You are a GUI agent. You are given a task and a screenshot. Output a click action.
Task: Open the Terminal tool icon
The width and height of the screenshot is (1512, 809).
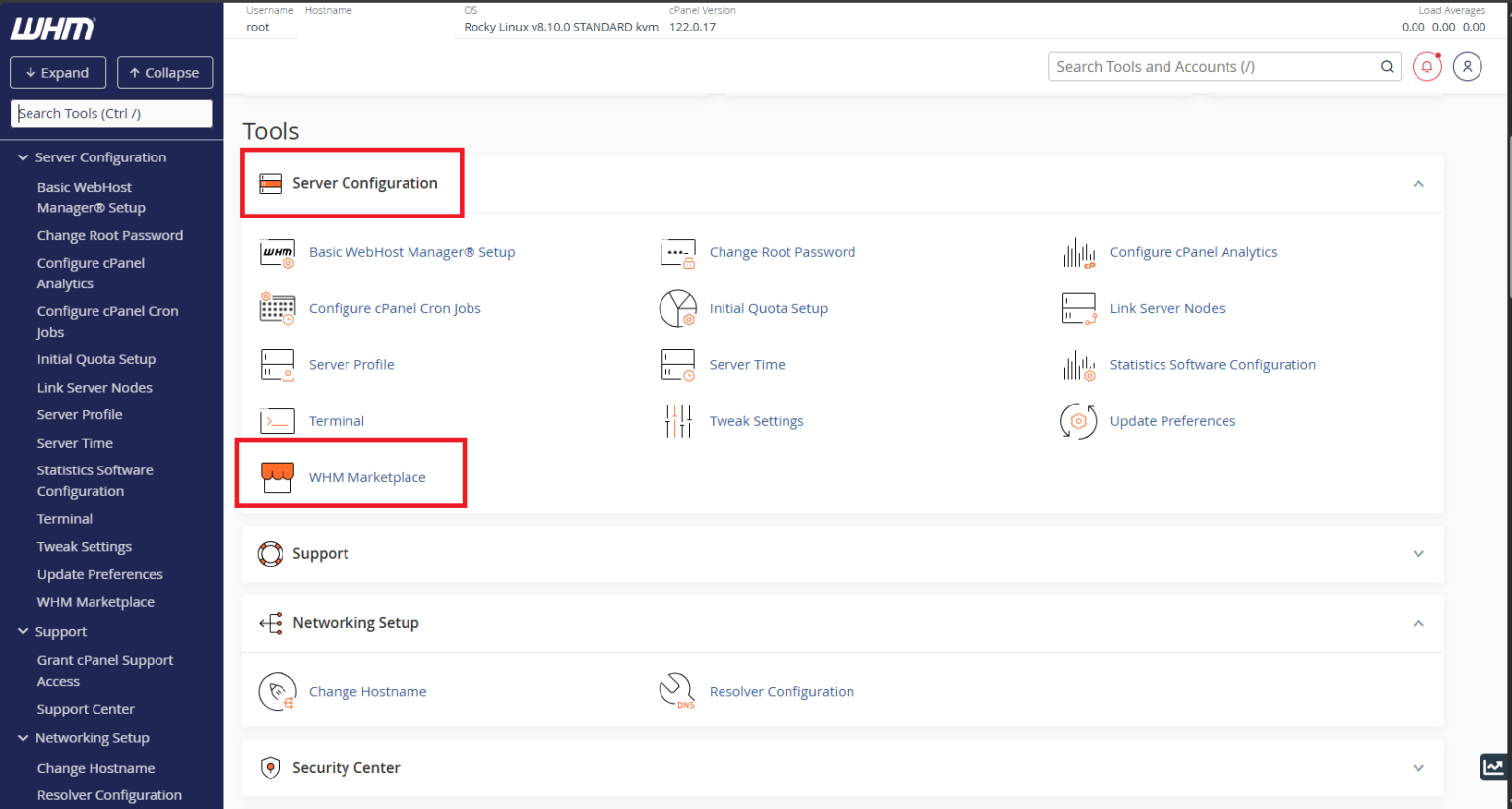tap(277, 420)
